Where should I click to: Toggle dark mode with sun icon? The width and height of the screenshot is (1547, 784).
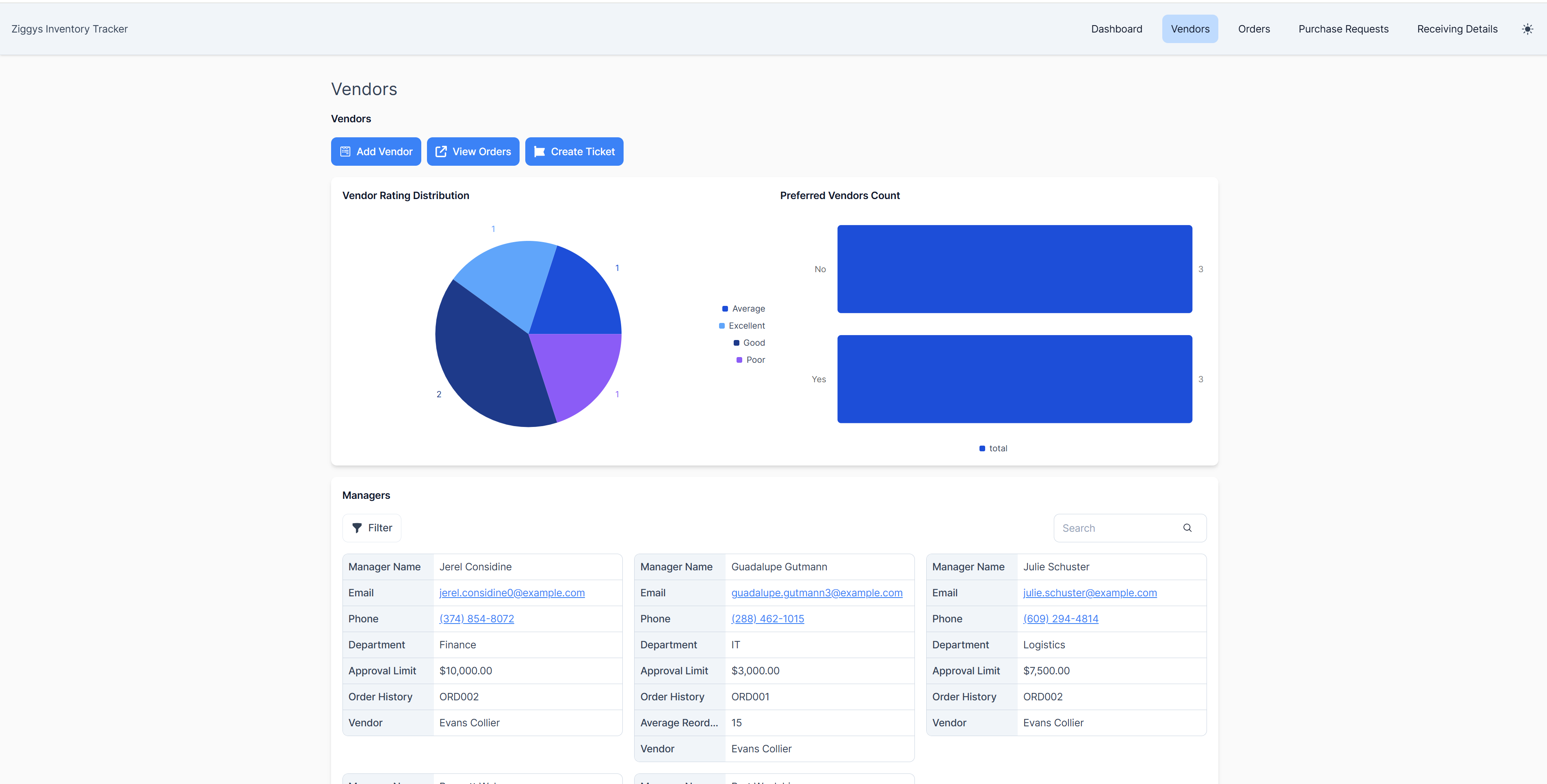click(1527, 28)
